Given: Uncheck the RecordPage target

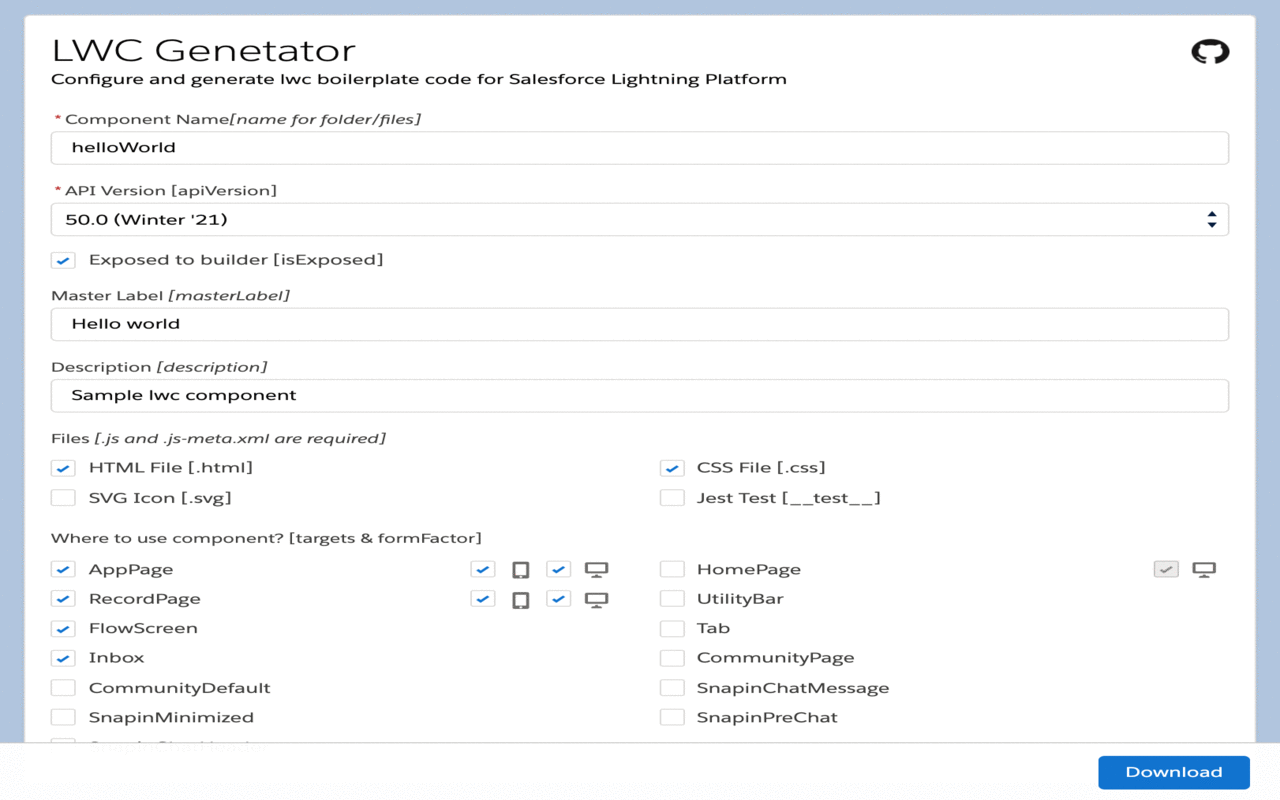Looking at the screenshot, I should (63, 599).
